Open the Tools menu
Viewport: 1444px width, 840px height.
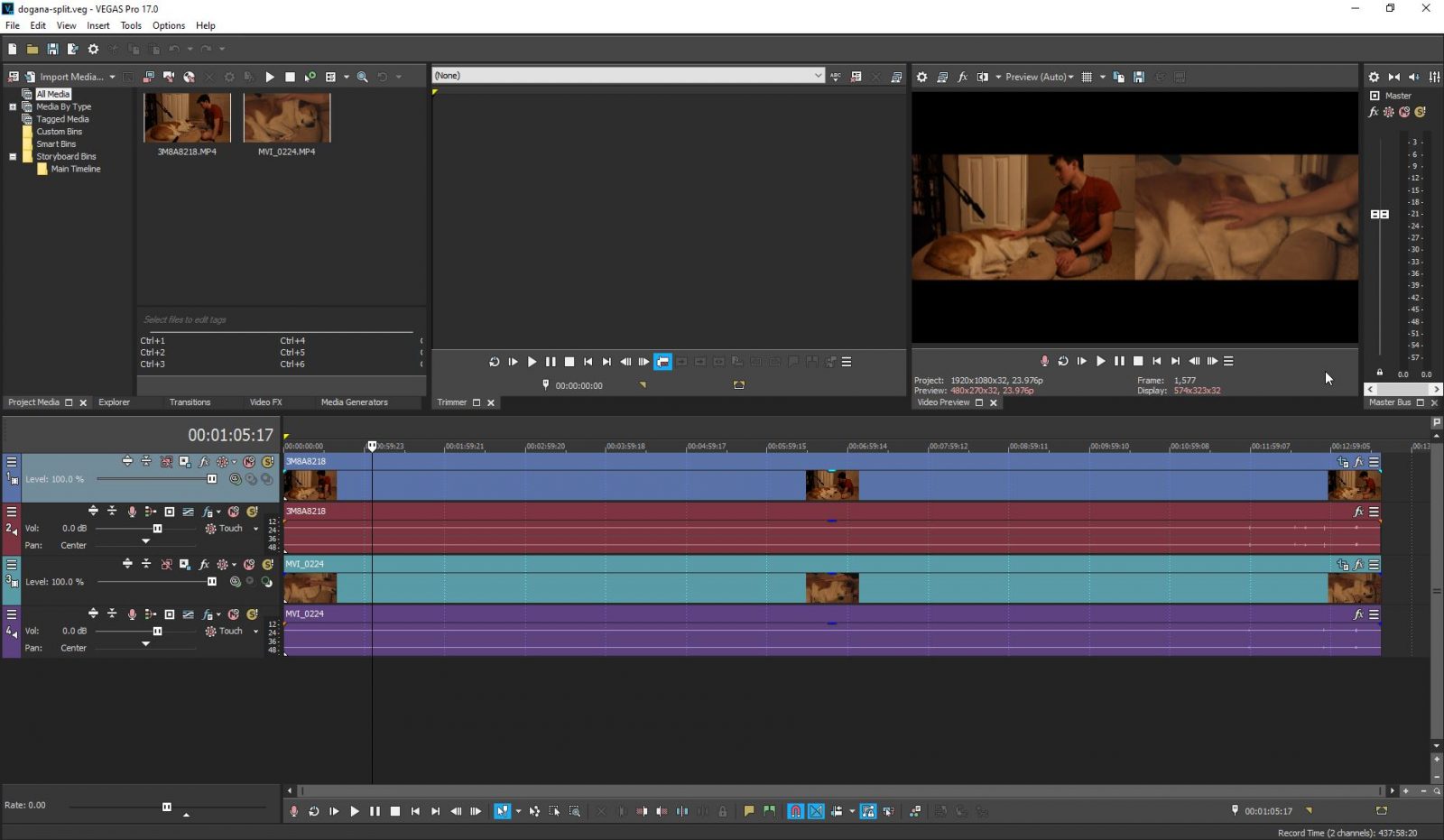coord(130,25)
